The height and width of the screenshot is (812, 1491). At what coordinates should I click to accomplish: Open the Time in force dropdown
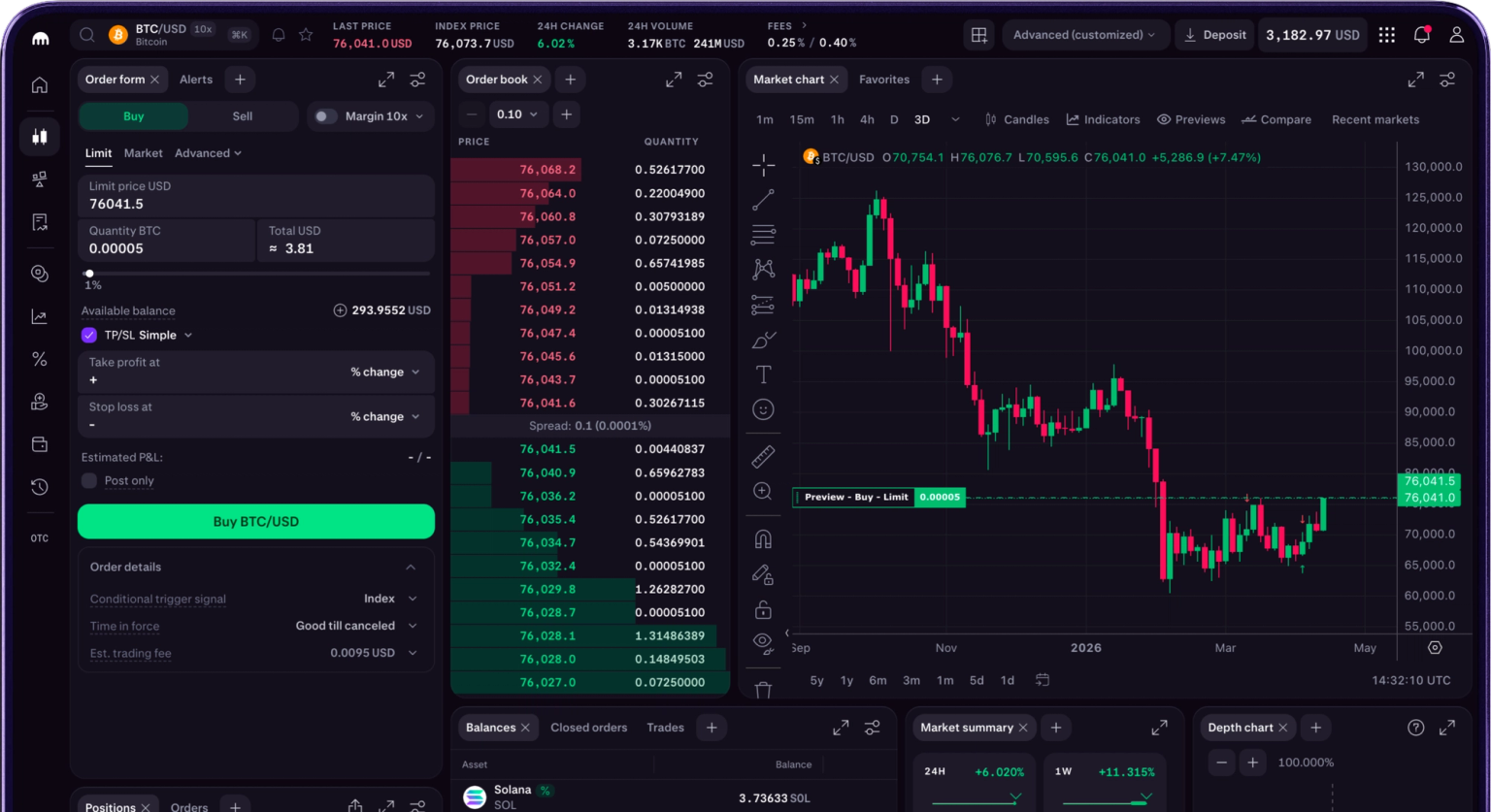[x=355, y=626]
